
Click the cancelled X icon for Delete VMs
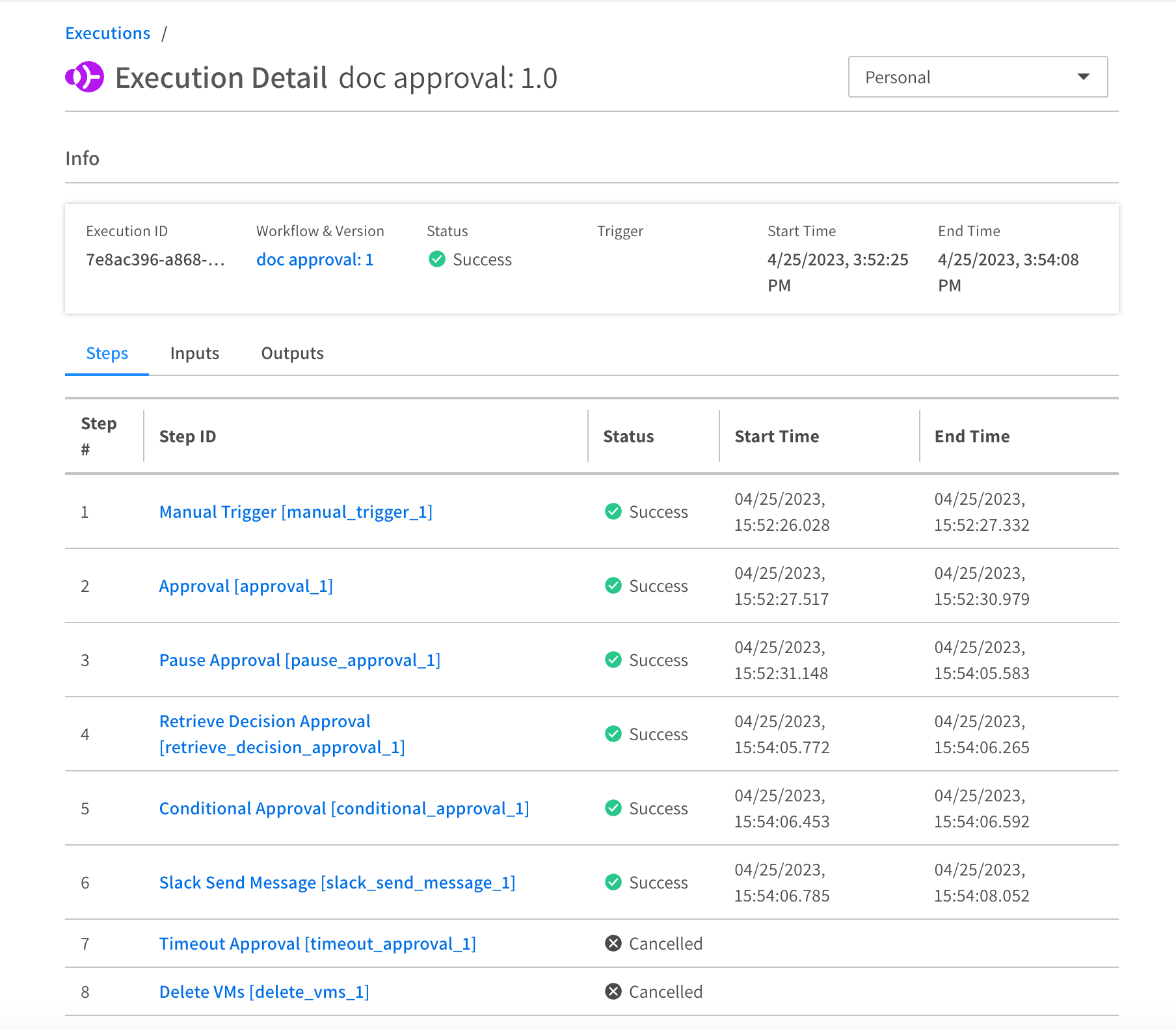[613, 992]
